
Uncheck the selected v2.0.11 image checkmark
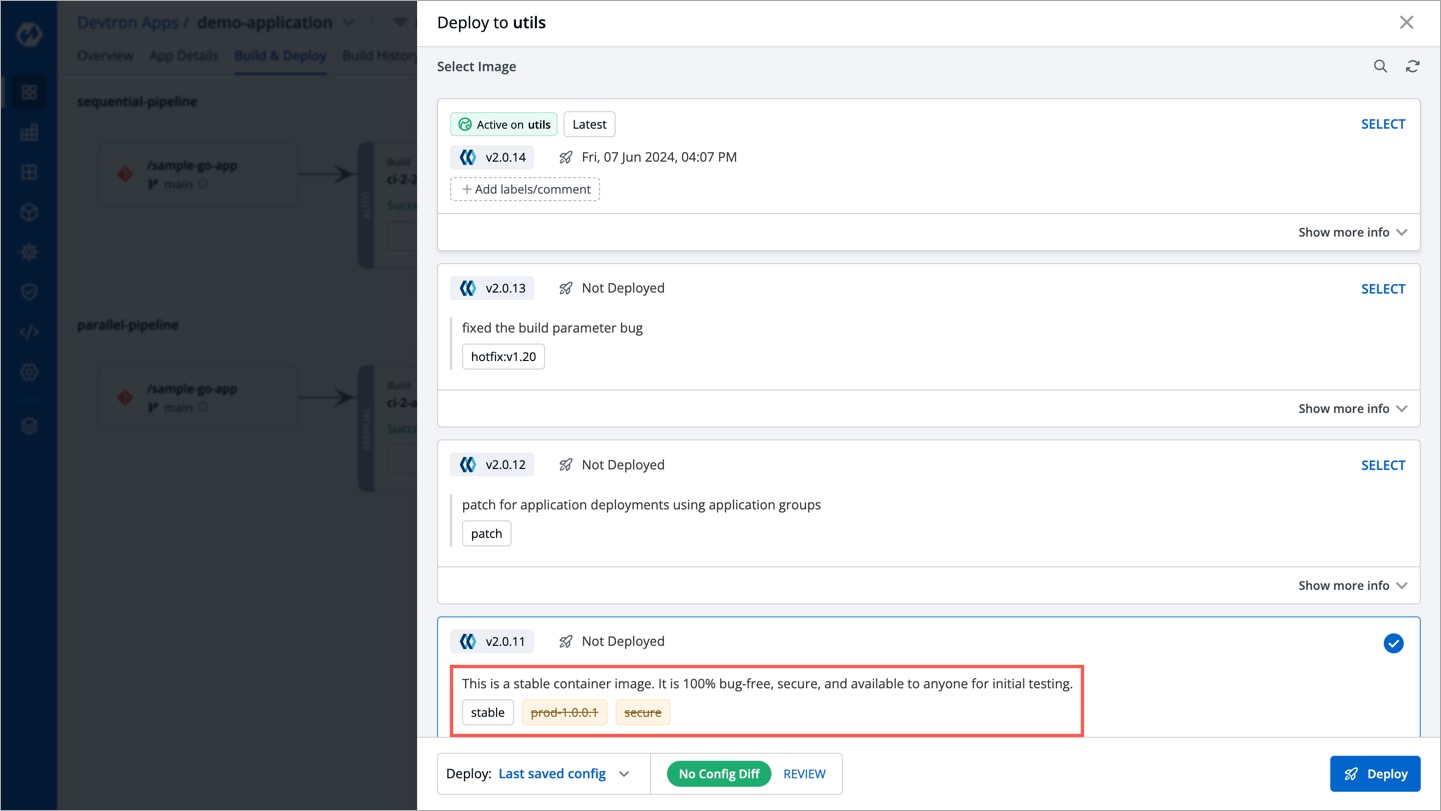[1393, 643]
